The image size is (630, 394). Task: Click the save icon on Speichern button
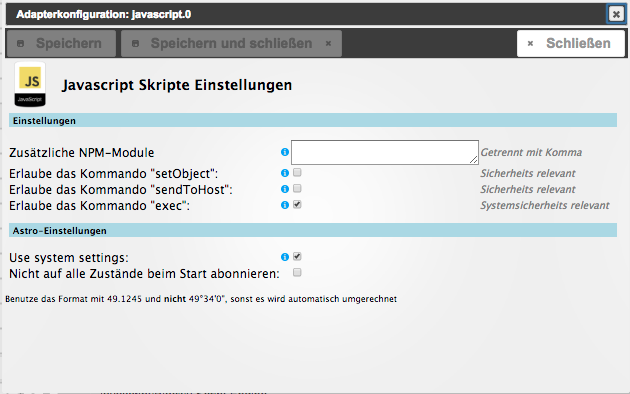(20, 43)
